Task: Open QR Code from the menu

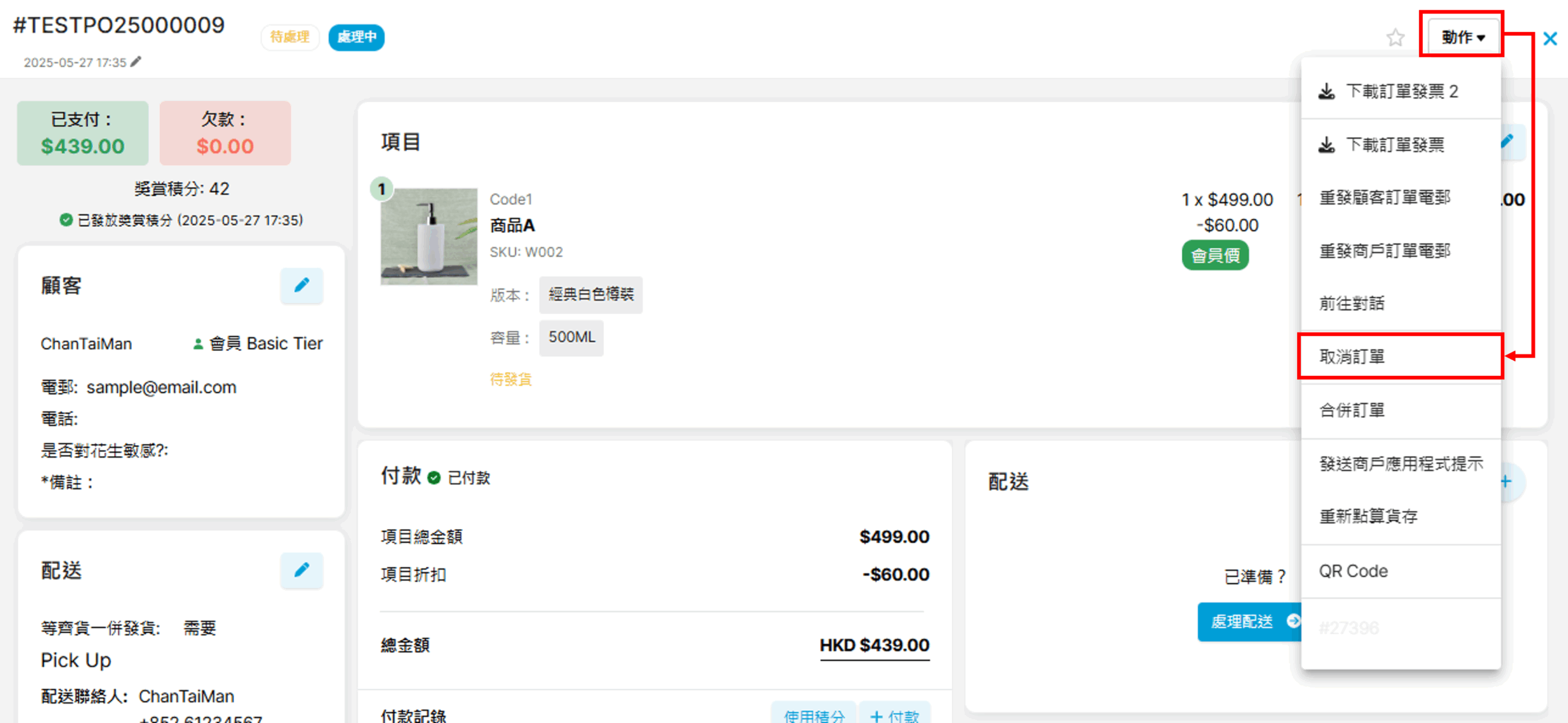Action: click(1353, 571)
